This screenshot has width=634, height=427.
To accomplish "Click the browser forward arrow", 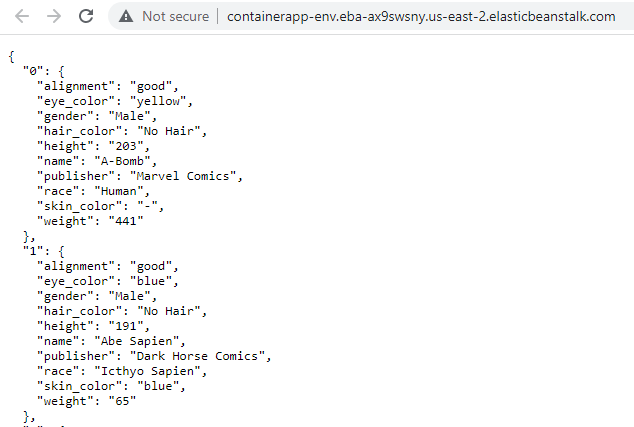I will point(54,16).
